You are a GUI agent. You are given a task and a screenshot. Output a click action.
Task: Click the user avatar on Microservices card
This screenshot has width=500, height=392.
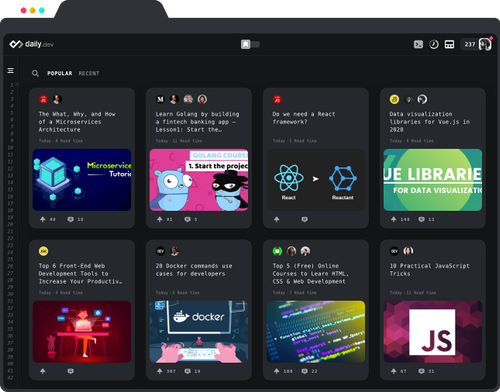pyautogui.click(x=57, y=99)
